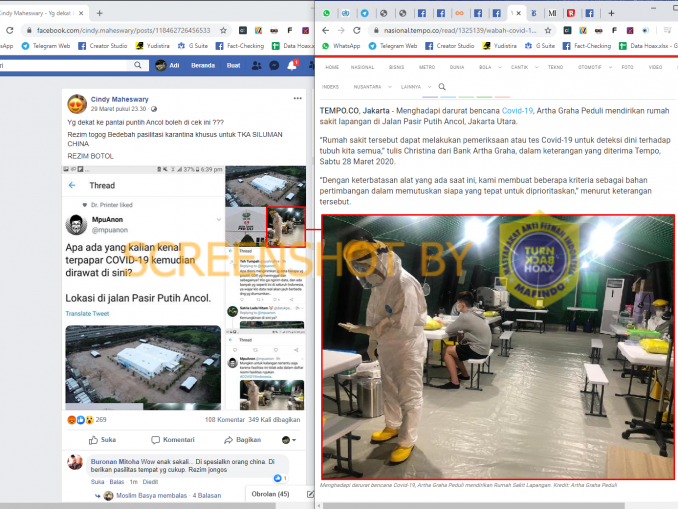678x509 pixels.
Task: Open the Obrolan (45) chat bar
Action: tap(270, 494)
